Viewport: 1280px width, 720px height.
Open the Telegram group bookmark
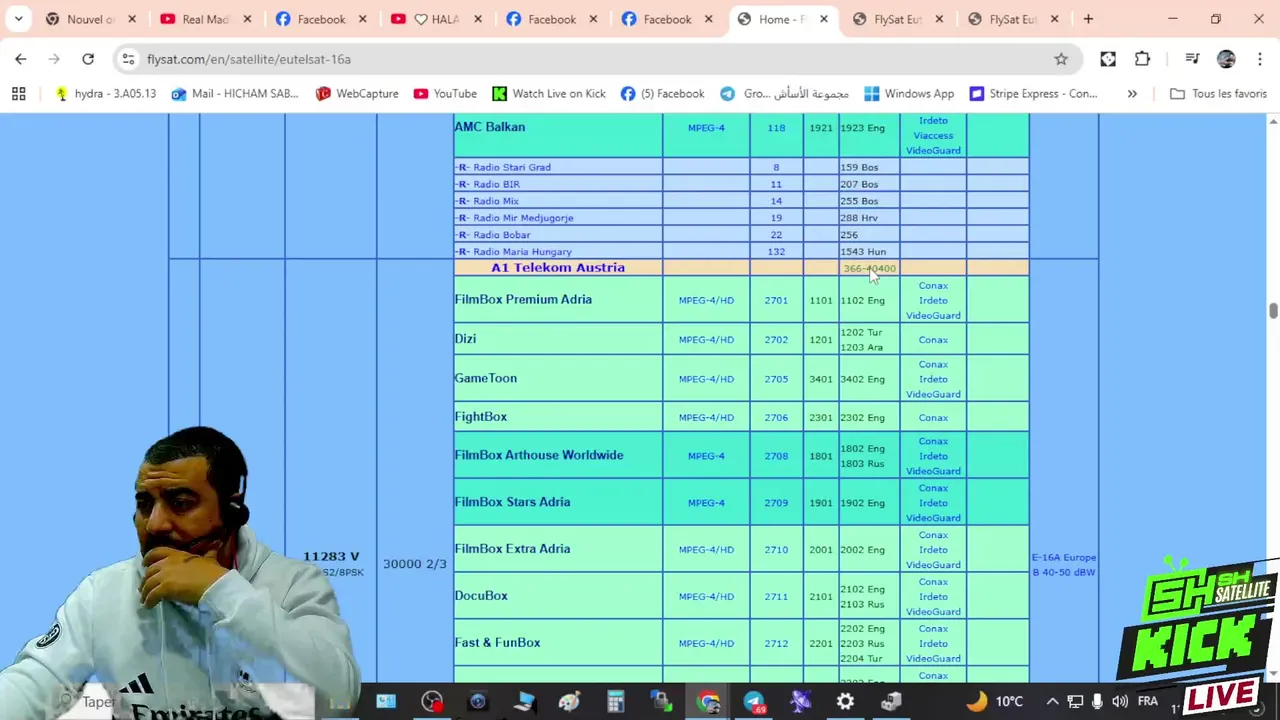[784, 93]
